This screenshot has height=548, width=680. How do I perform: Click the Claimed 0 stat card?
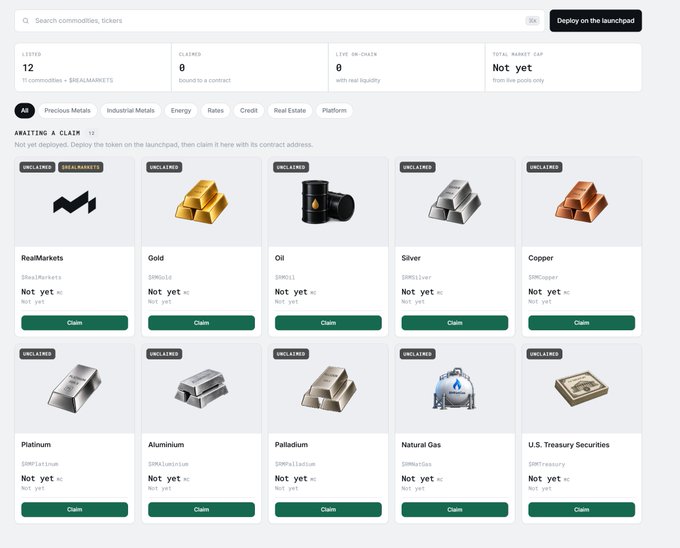point(250,67)
